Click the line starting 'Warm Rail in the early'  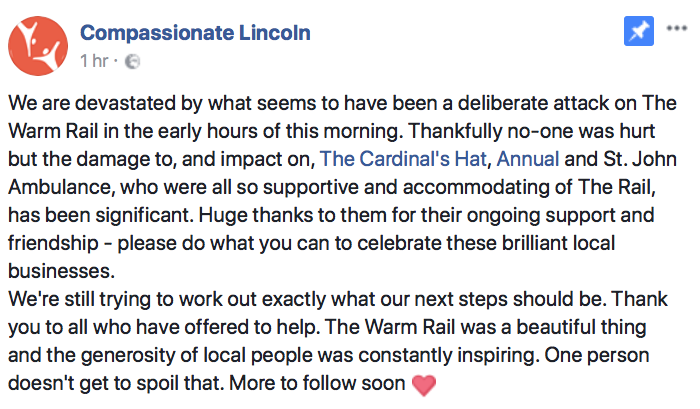tap(331, 131)
